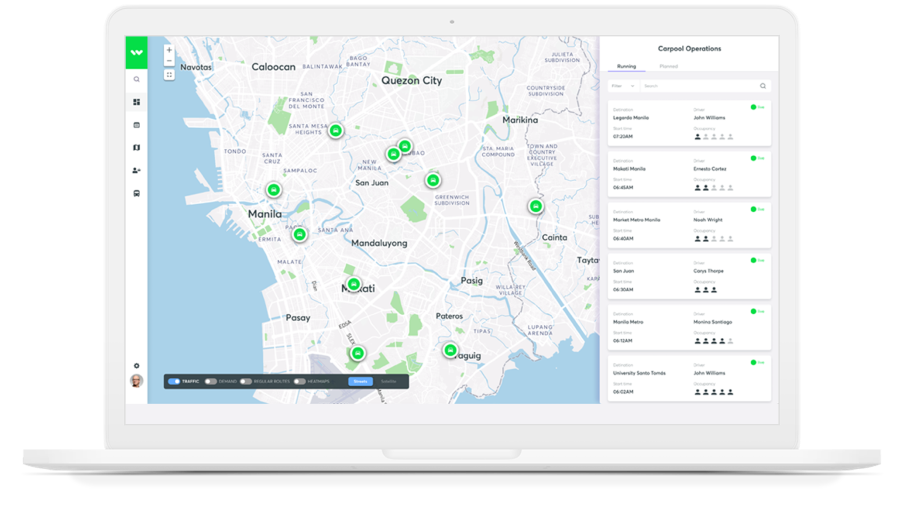
Task: Click the Streets map style button
Action: click(360, 381)
